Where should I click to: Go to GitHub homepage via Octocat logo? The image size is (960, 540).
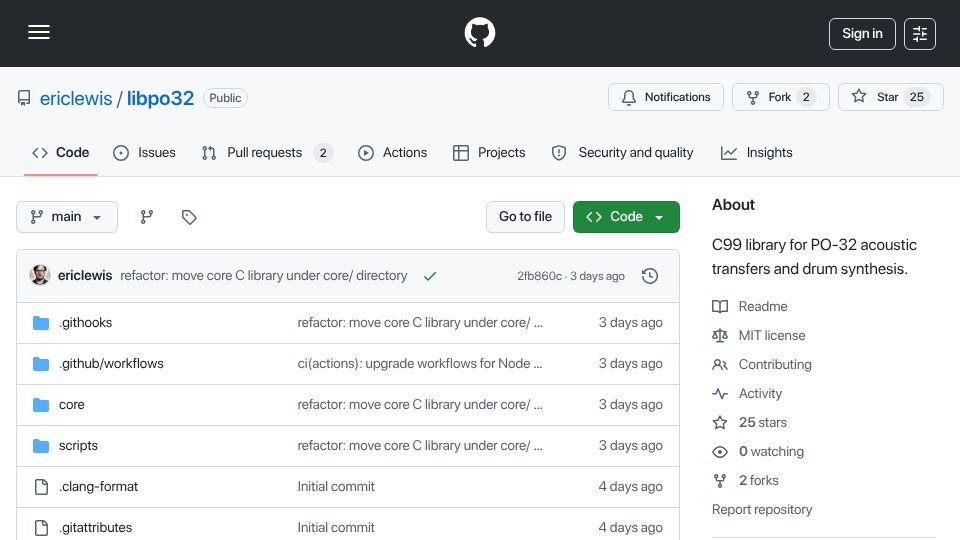pyautogui.click(x=479, y=32)
